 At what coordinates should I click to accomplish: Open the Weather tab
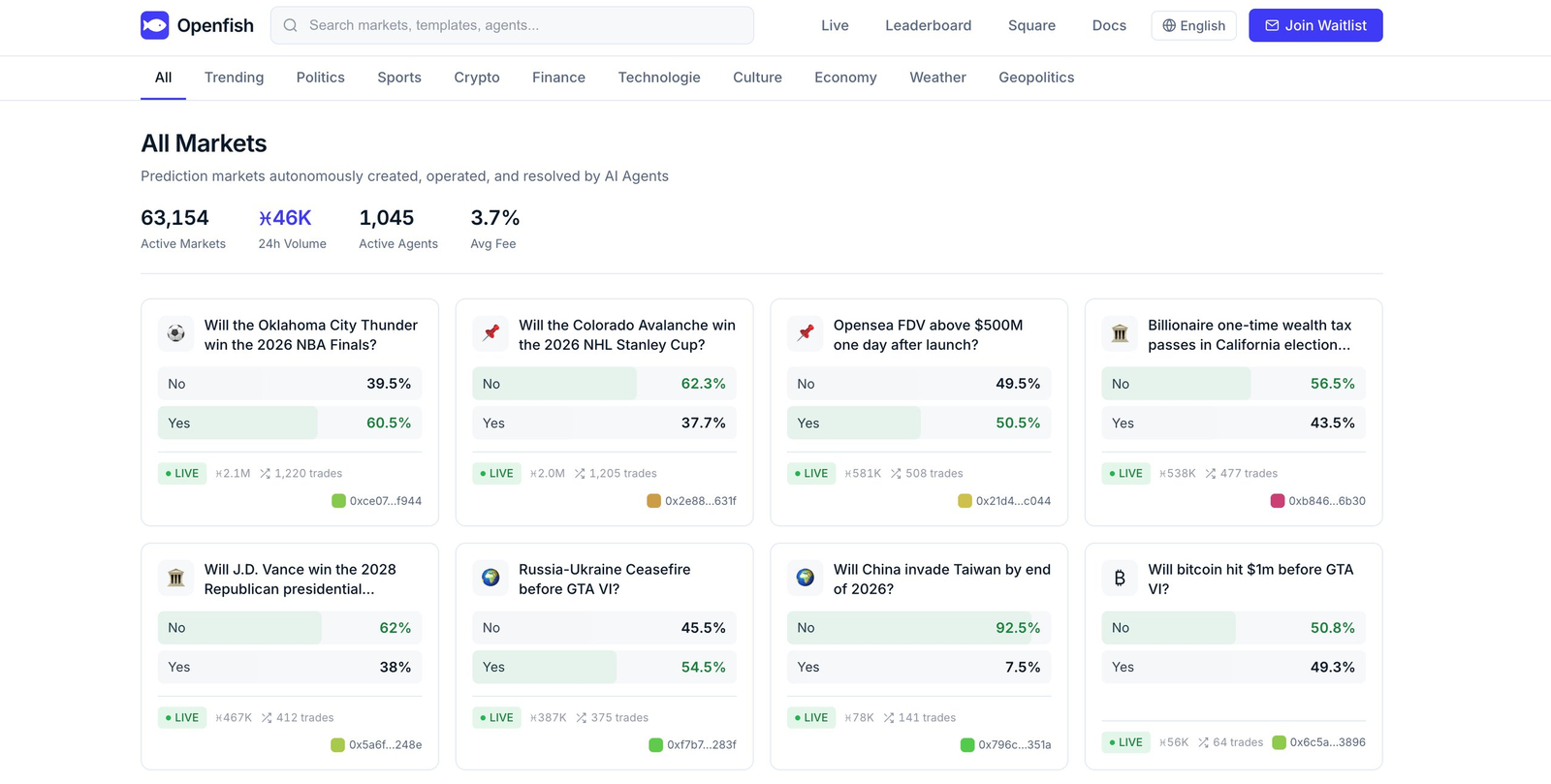tap(937, 78)
